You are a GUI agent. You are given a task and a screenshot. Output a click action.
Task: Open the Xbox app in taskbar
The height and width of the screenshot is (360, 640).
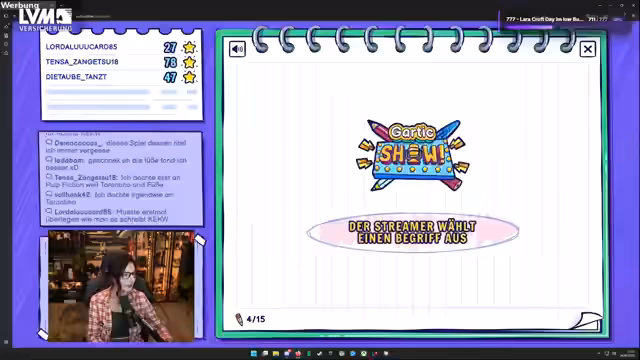pos(363,353)
